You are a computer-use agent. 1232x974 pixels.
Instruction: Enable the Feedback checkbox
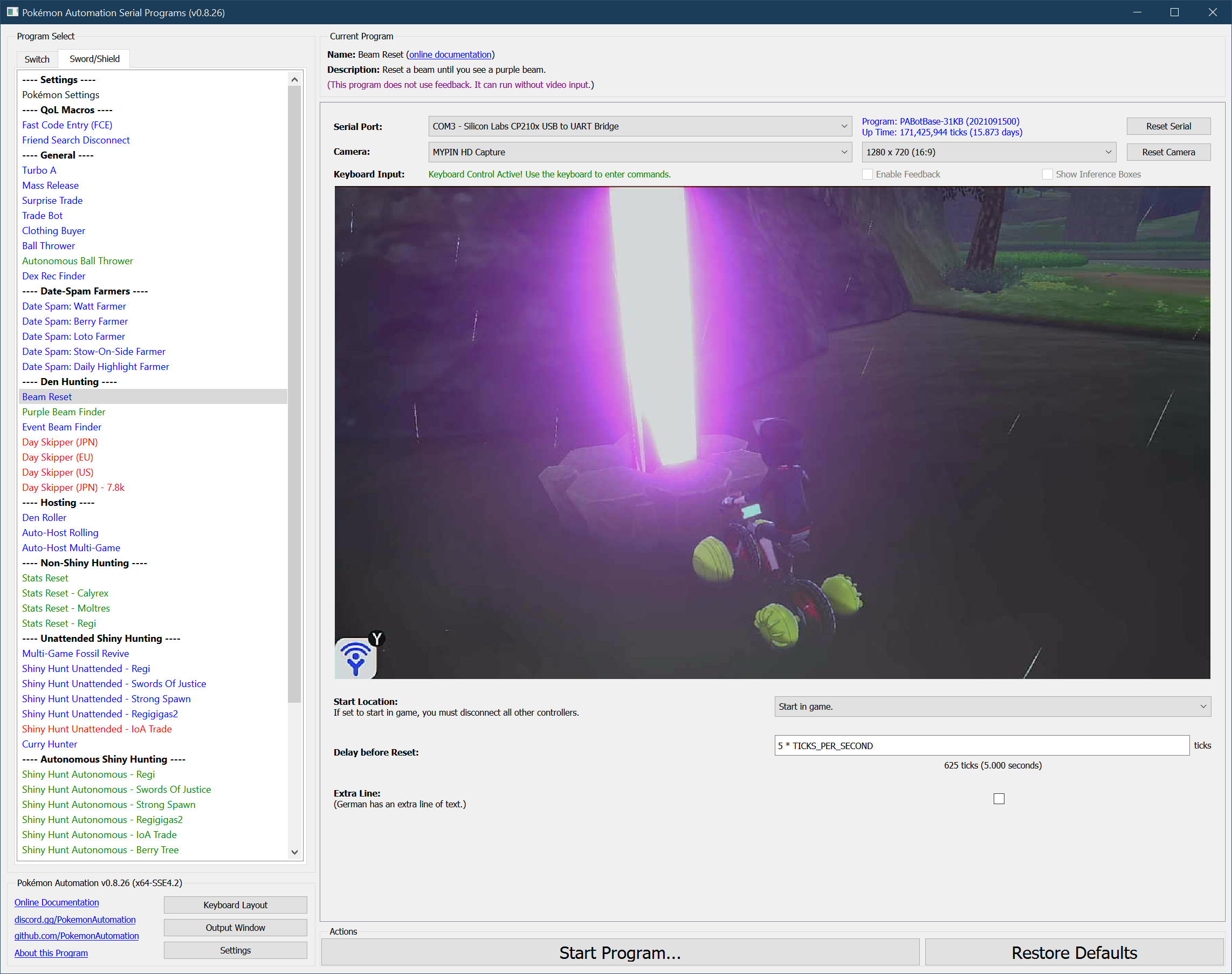867,175
